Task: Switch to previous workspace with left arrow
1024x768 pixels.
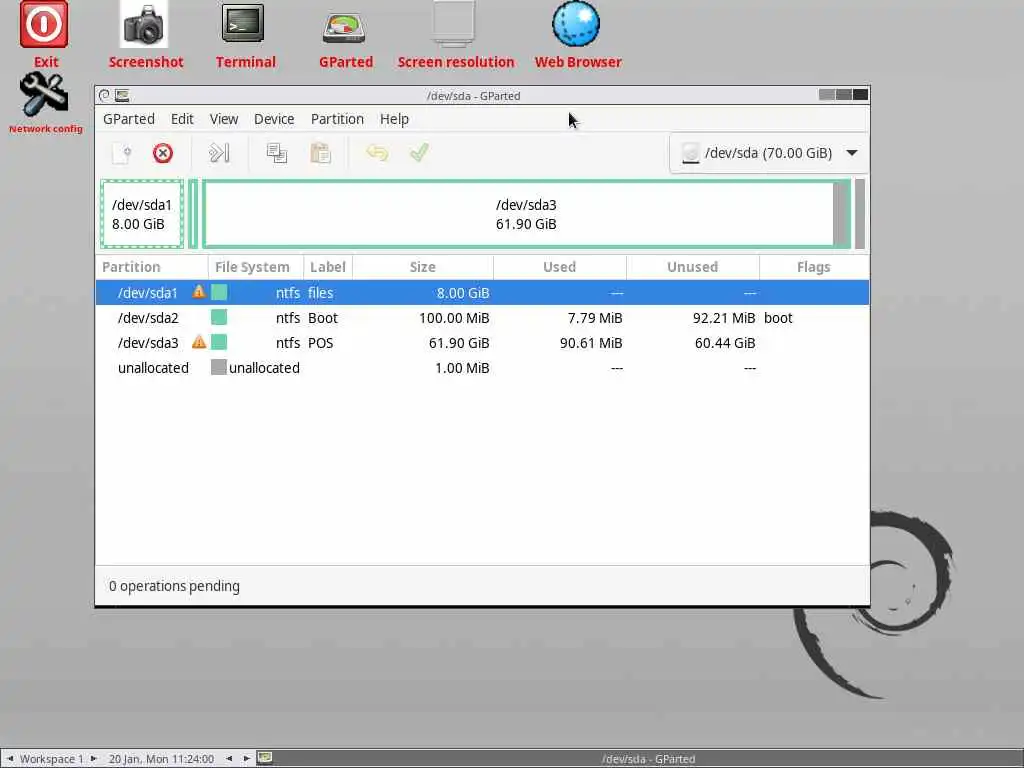Action: point(10,758)
